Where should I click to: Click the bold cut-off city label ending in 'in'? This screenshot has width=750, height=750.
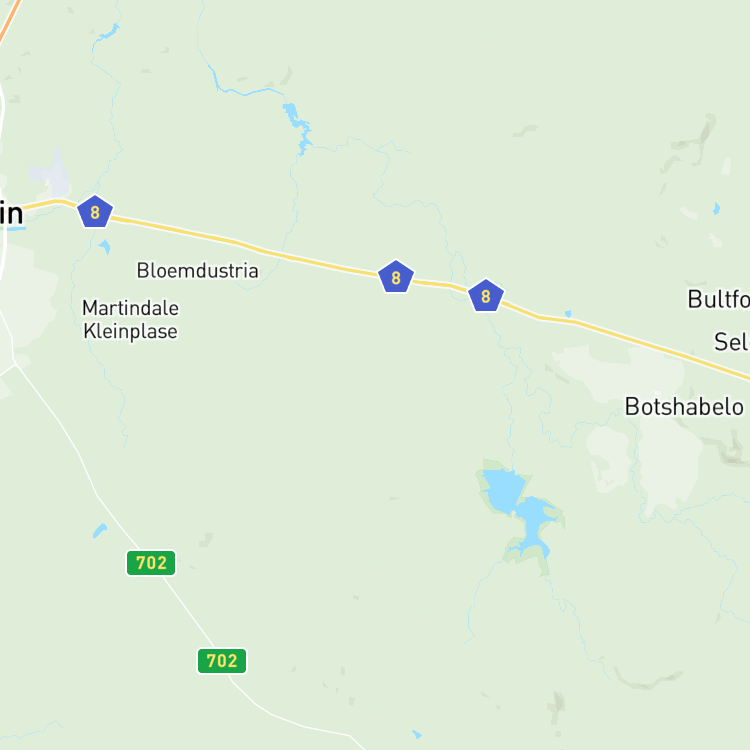click(x=11, y=213)
